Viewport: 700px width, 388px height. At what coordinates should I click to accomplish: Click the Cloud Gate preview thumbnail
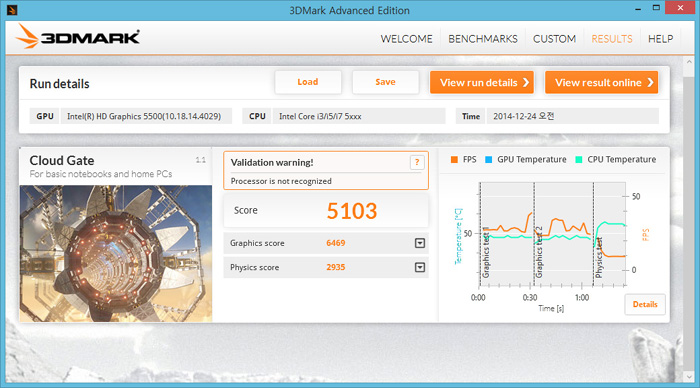[x=116, y=254]
